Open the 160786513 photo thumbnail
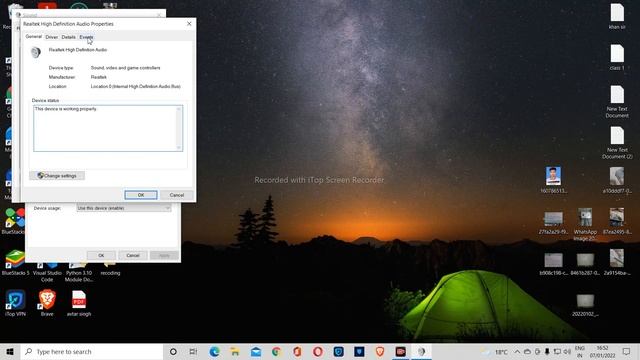Viewport: 640px width, 360px height. pos(553,180)
